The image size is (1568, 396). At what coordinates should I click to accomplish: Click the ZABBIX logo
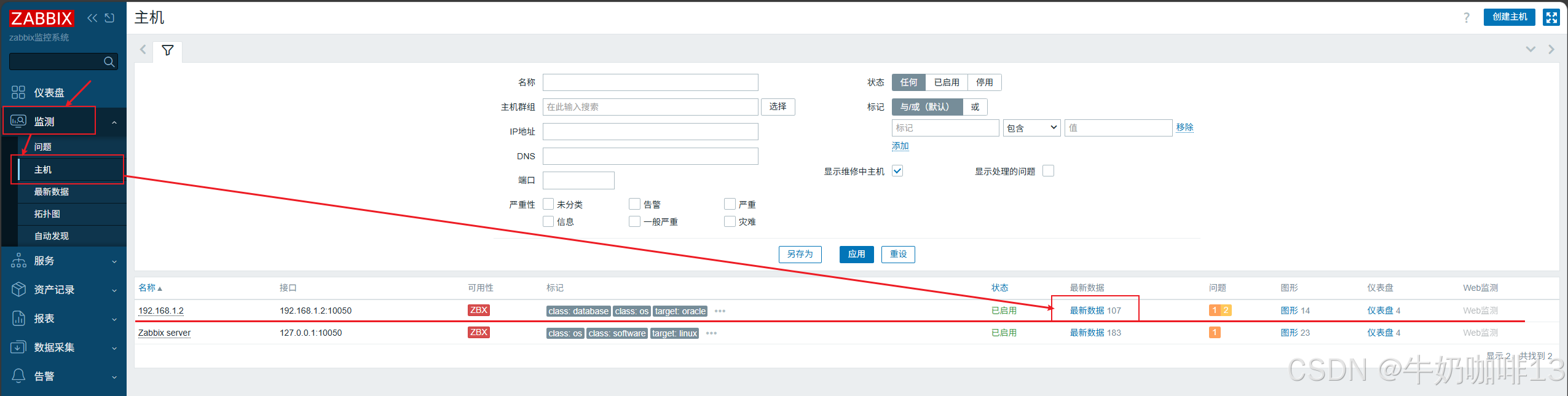(x=42, y=18)
